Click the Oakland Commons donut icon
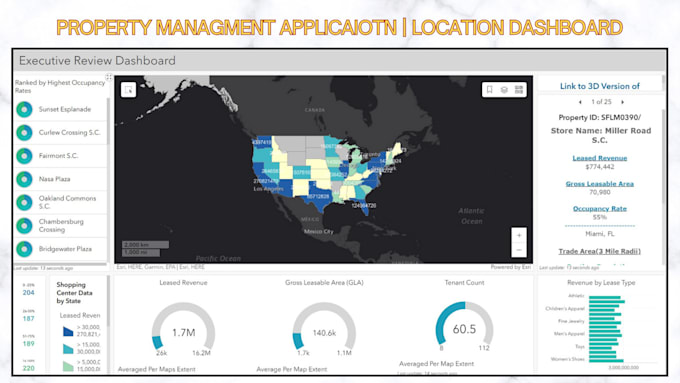Viewport: 680px width, 383px height. coord(24,202)
